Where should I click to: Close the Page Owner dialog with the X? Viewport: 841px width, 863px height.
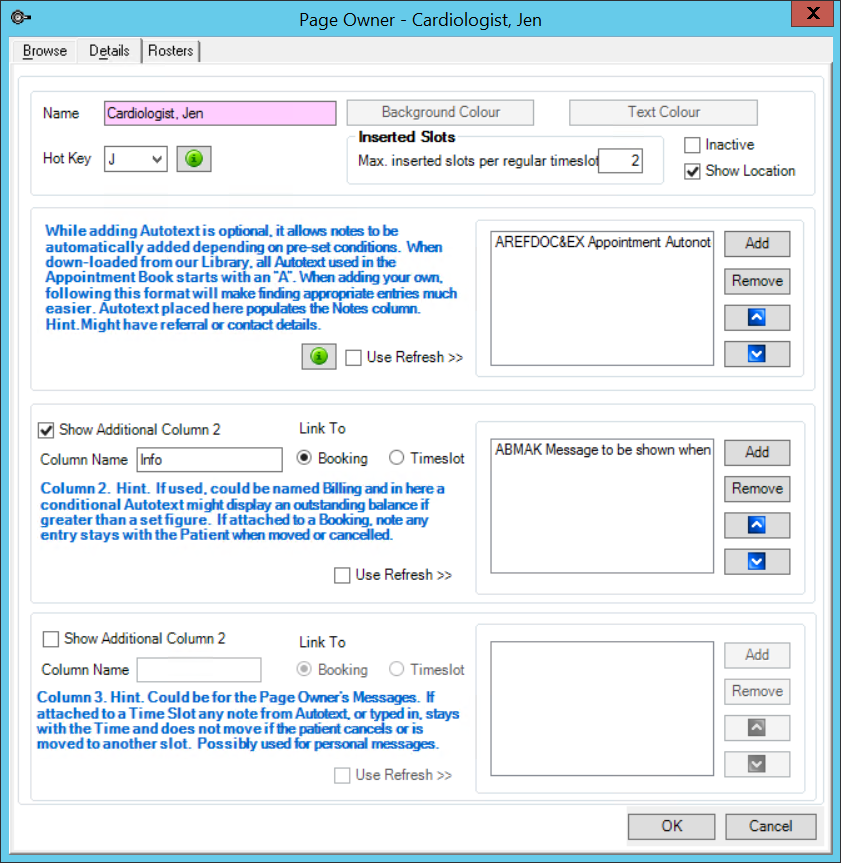tap(812, 13)
